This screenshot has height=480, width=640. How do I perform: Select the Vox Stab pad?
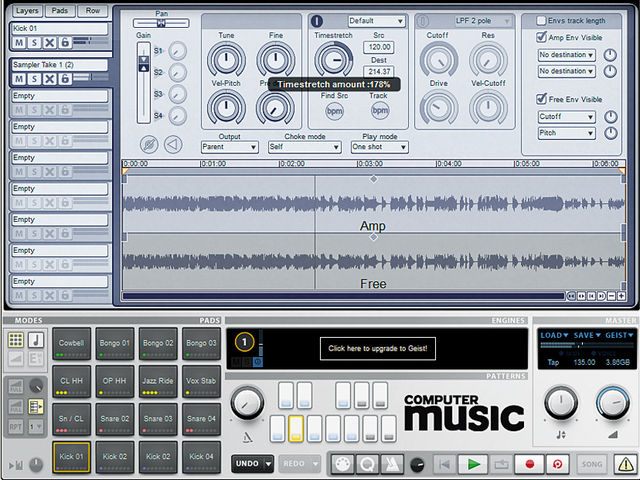tap(201, 381)
